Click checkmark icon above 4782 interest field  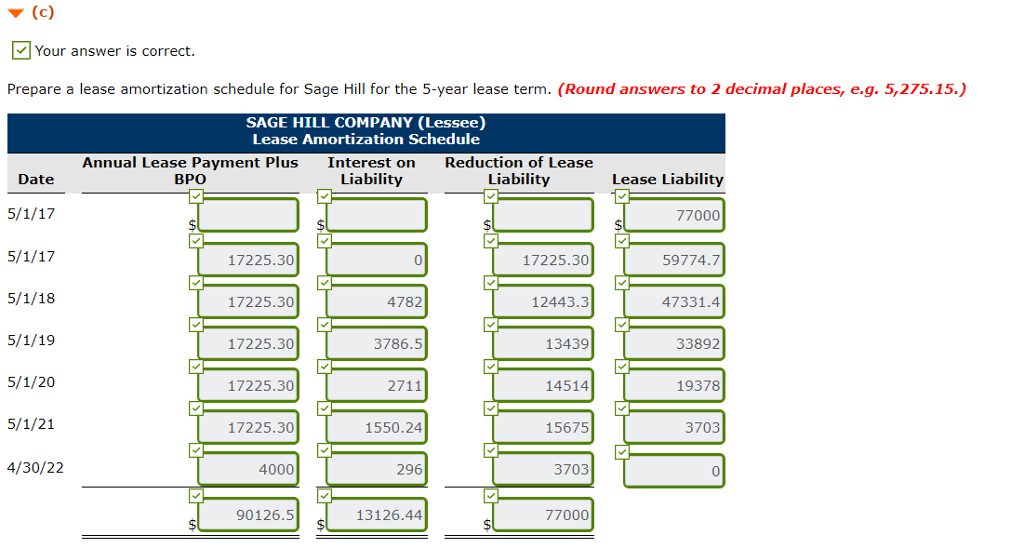pos(325,282)
